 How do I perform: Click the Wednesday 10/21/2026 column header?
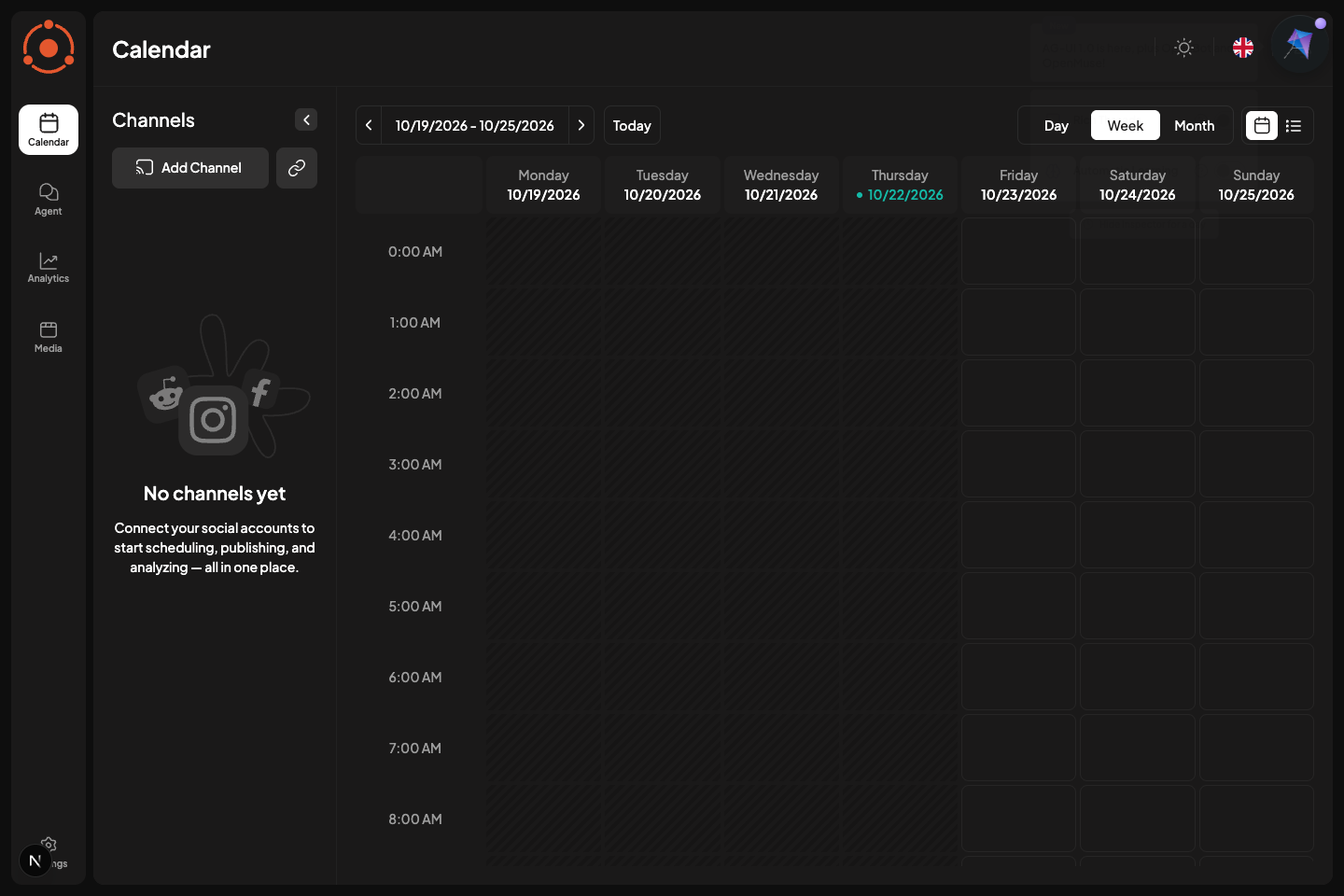(x=781, y=185)
